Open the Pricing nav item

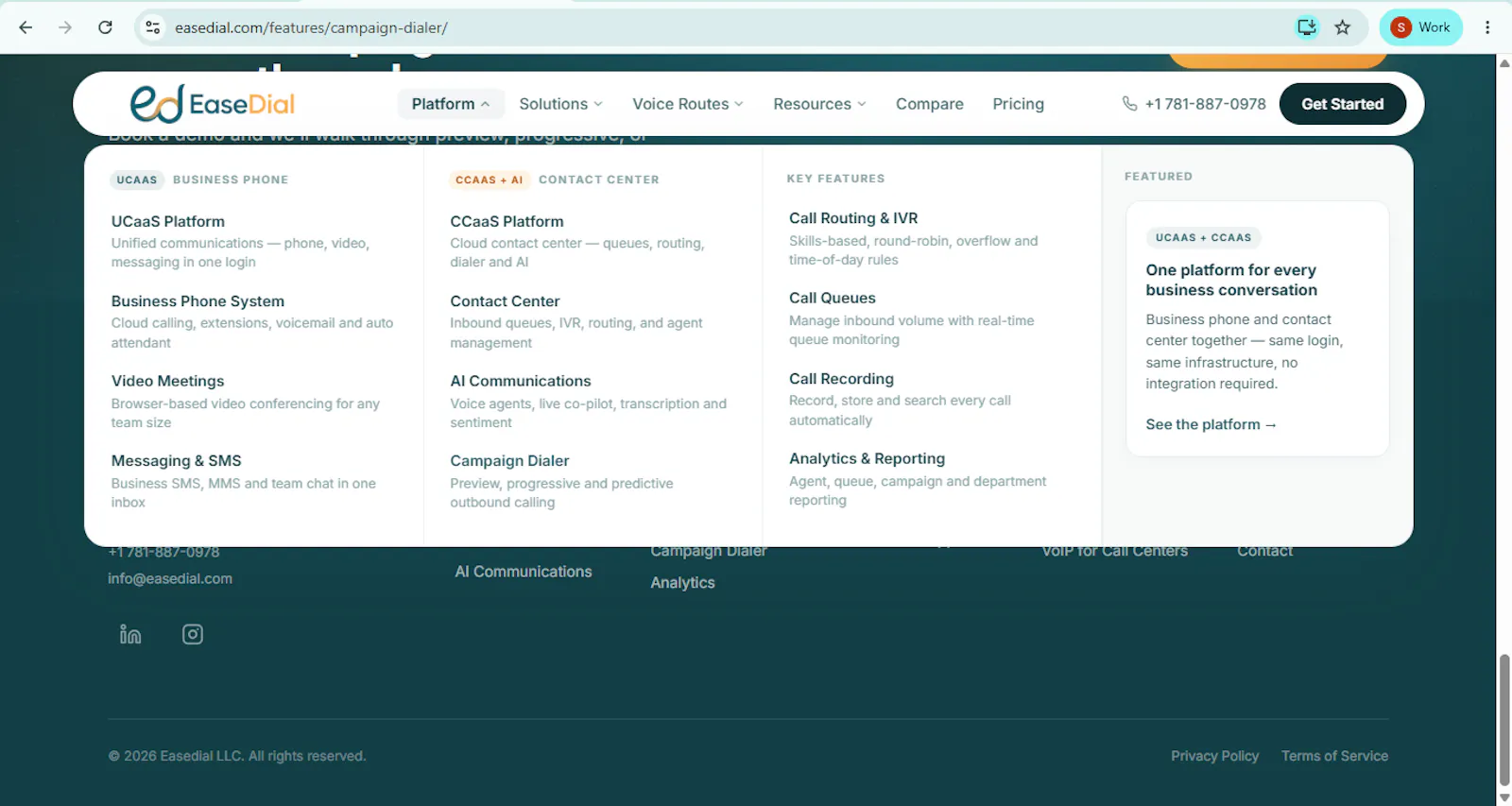tap(1018, 104)
